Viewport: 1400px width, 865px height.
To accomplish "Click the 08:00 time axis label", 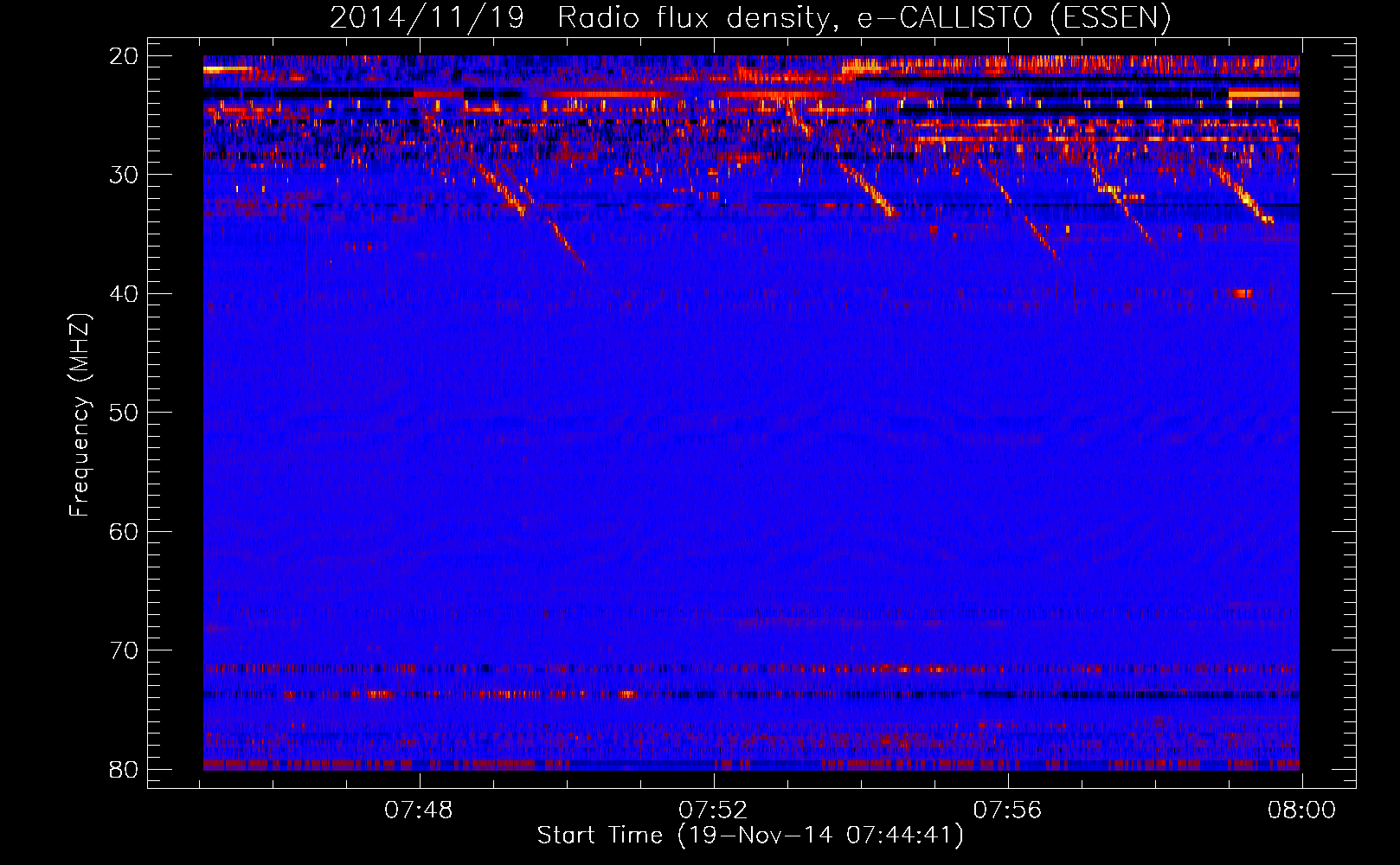I will click(1301, 811).
